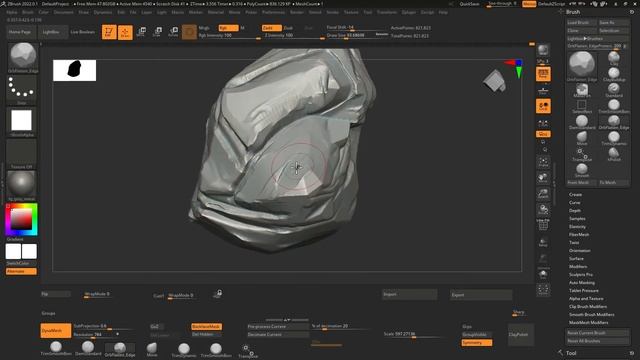Open the Document menu
Image resolution: width=640 pixels, height=360 pixels.
[64, 12]
